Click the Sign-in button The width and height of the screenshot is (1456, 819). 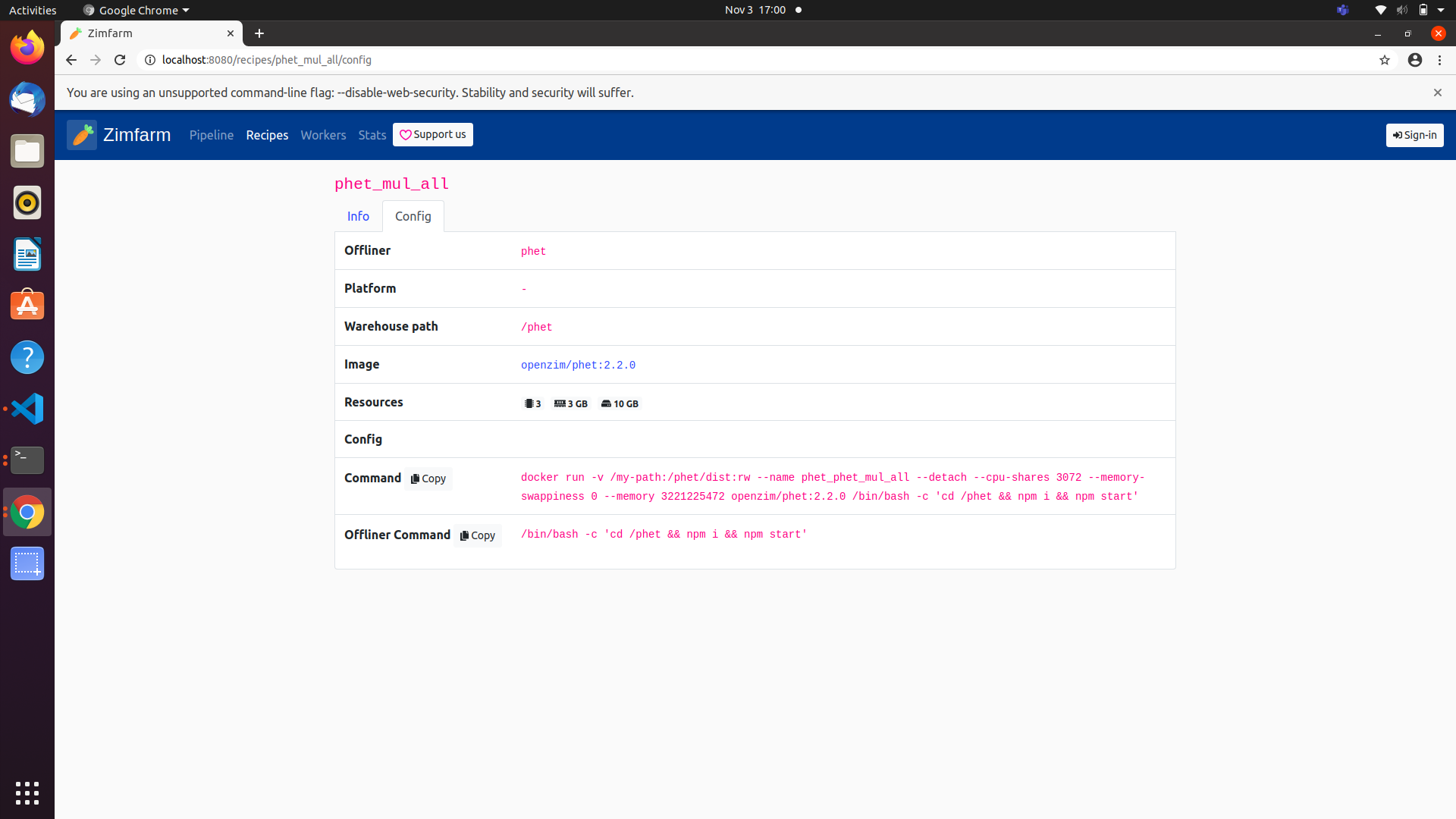pos(1414,135)
